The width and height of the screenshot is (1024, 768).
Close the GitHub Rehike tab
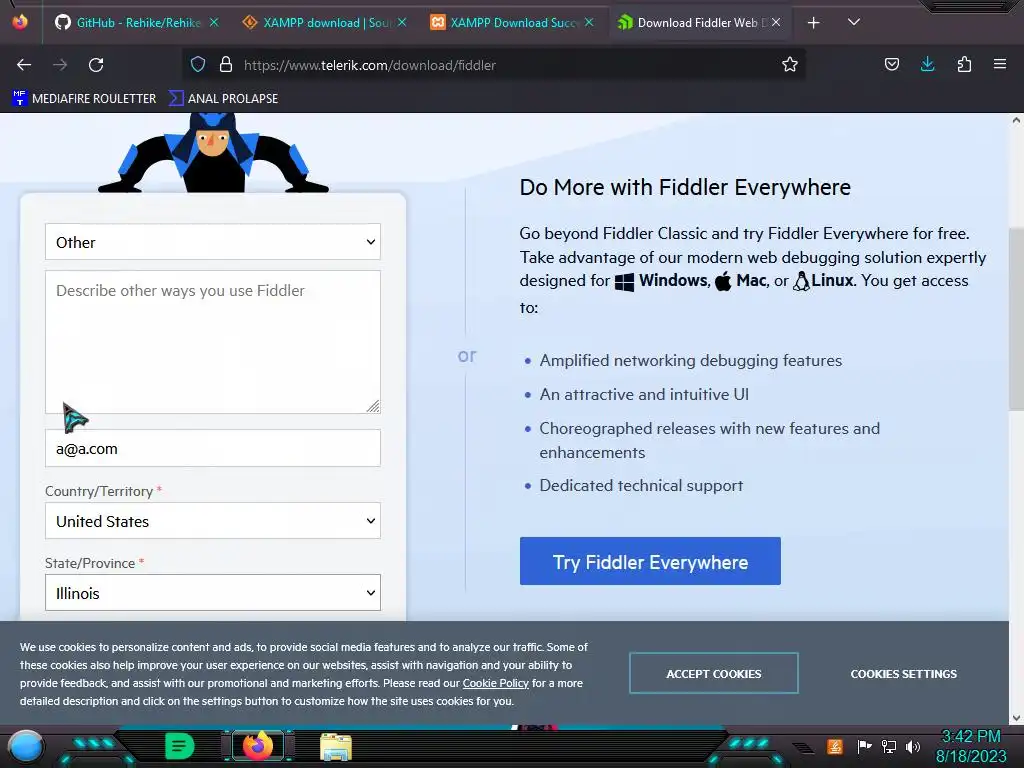pos(214,23)
